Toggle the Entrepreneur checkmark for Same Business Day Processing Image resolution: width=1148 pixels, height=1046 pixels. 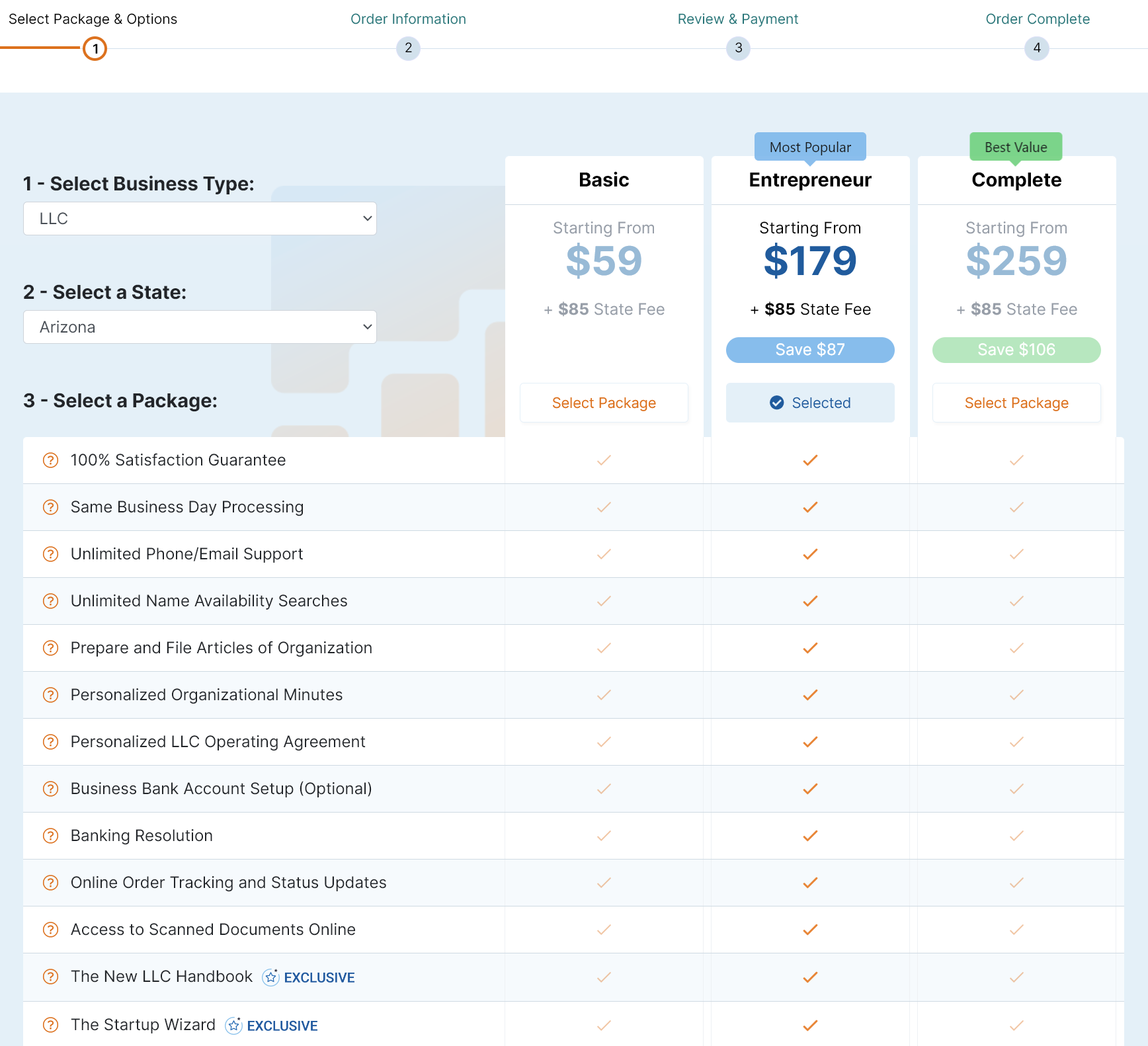[809, 507]
